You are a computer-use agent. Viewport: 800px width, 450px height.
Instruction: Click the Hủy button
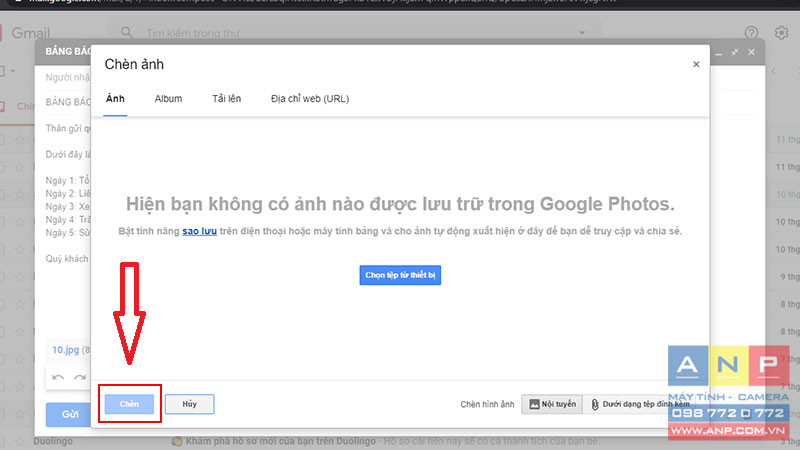point(189,404)
